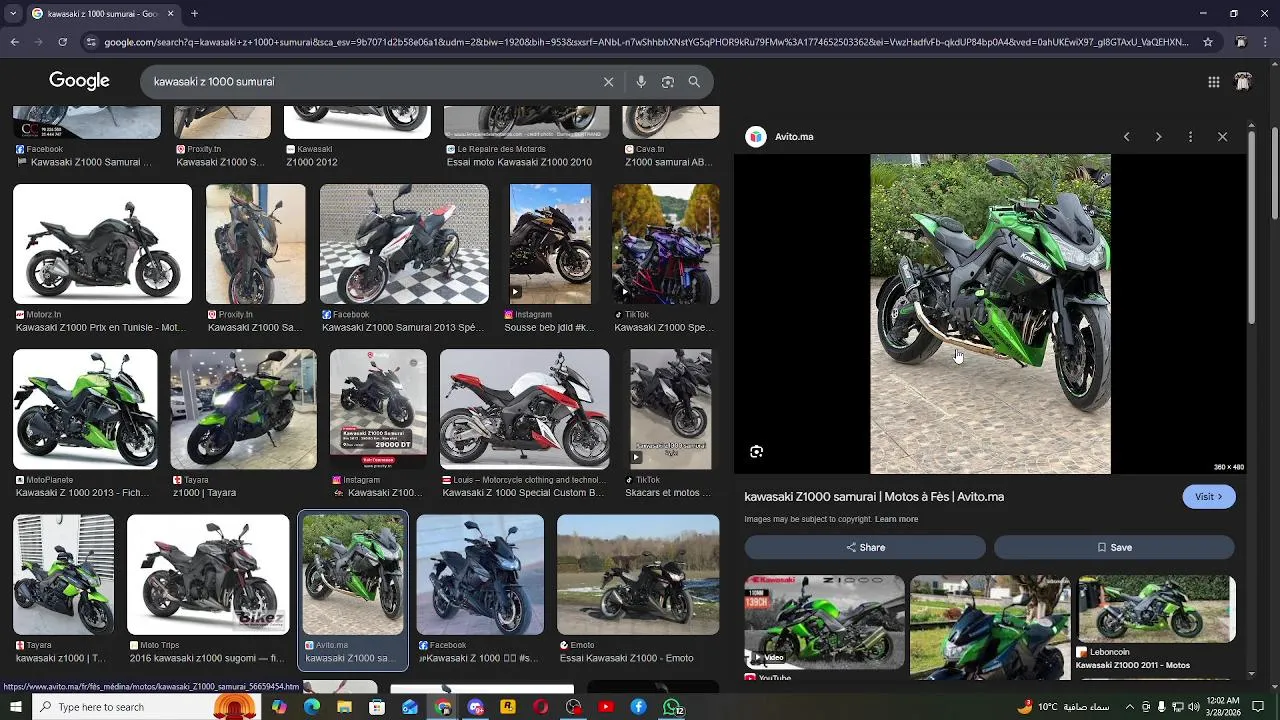Show previous image in preview panel
The width and height of the screenshot is (1280, 720).
click(1126, 137)
